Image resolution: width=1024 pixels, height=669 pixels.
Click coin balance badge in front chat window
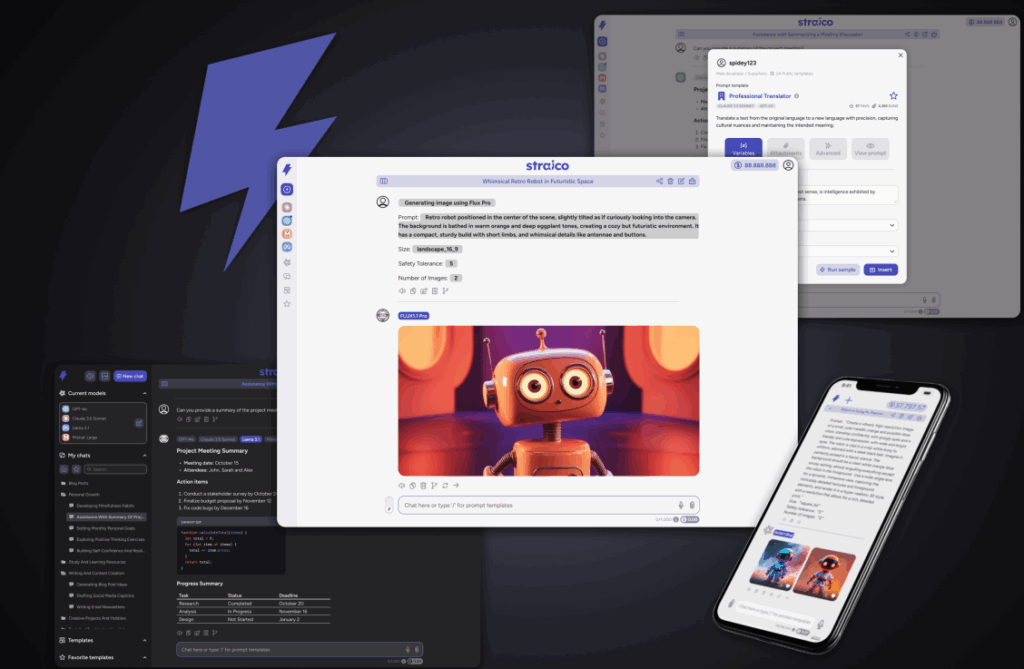click(x=755, y=165)
